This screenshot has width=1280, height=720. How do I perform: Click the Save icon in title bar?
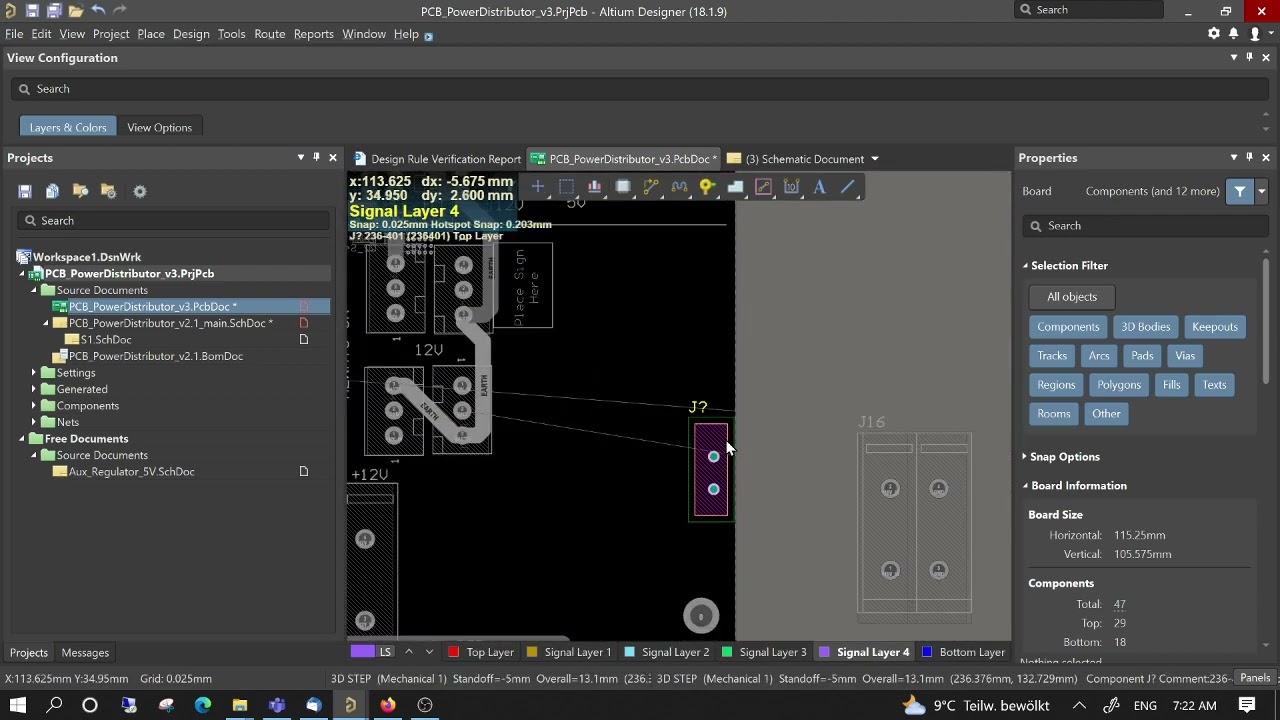32,11
